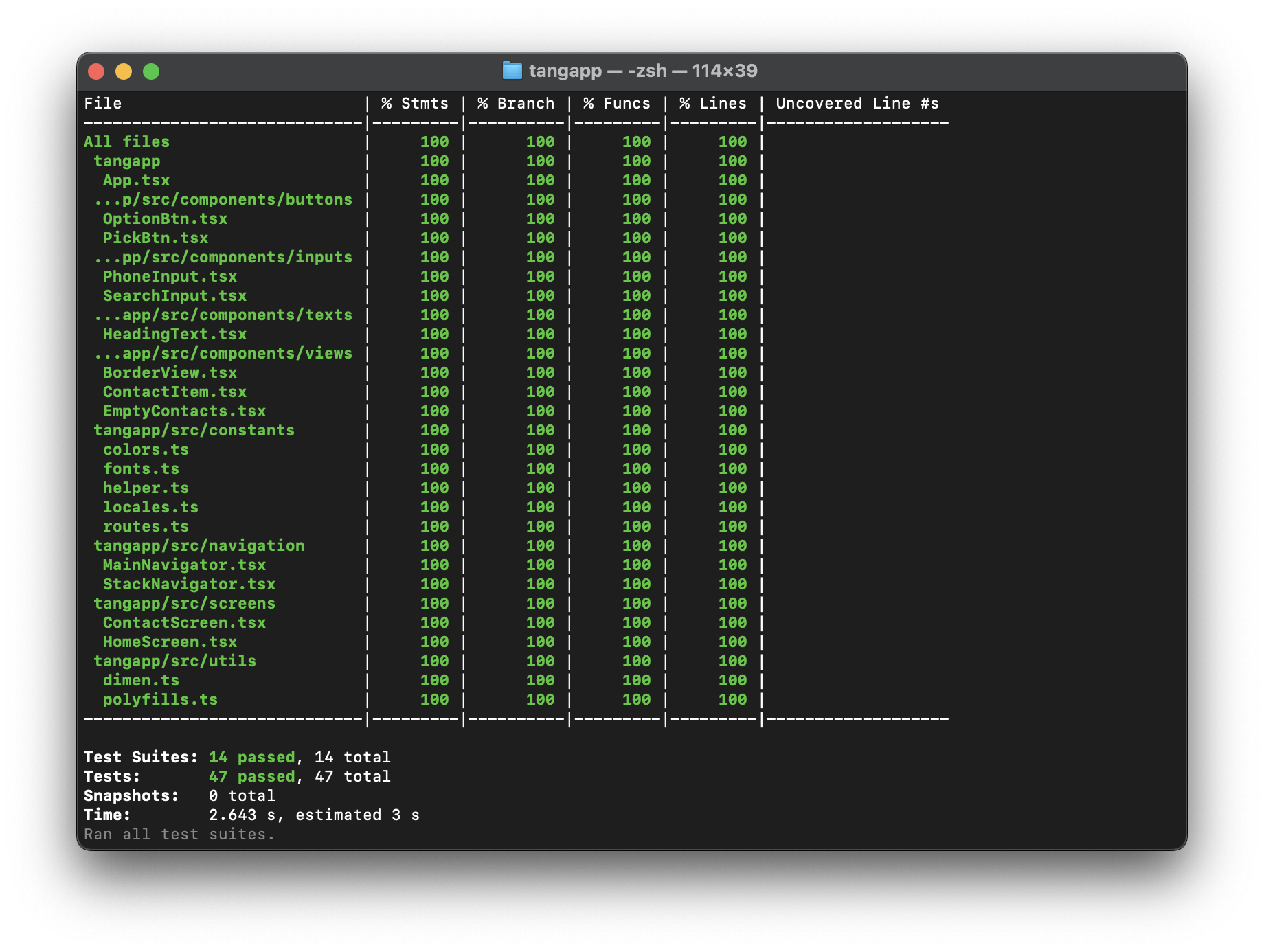Select the '% Stmts' column header
Viewport: 1264px width, 952px height.
click(x=415, y=104)
